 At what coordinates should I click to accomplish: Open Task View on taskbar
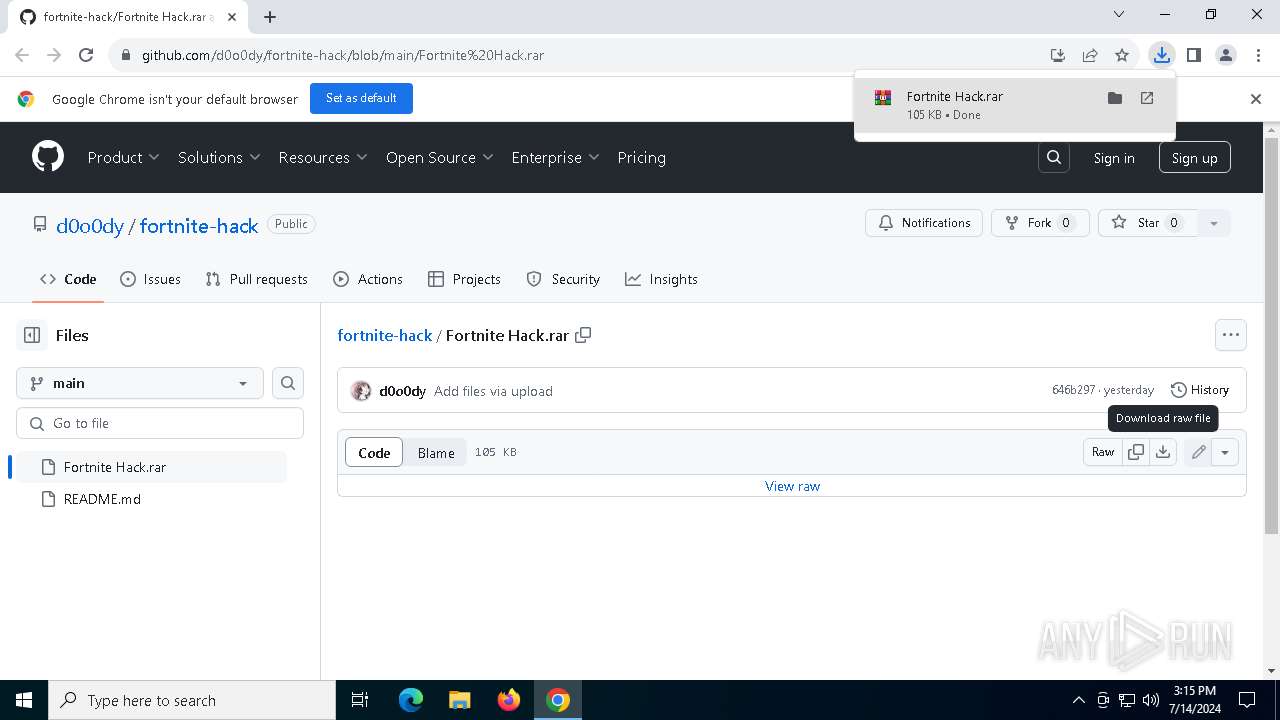pyautogui.click(x=360, y=700)
